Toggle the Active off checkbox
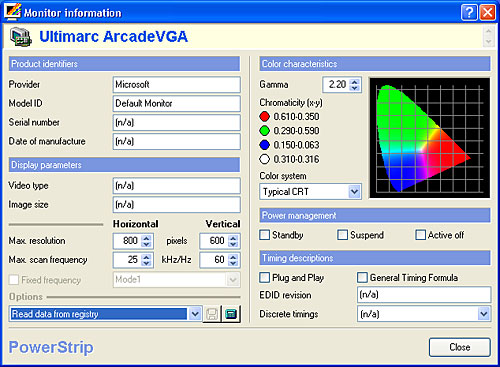Image resolution: width=500 pixels, height=367 pixels. [x=420, y=235]
